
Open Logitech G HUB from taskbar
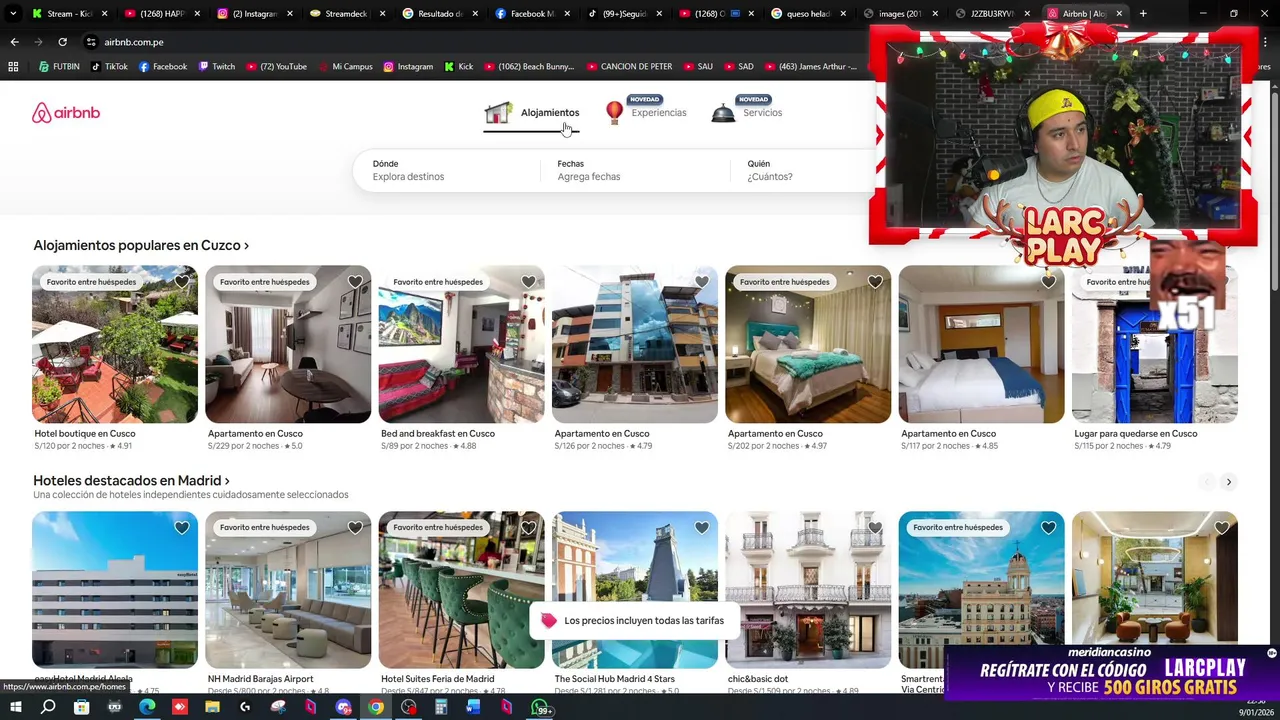pyautogui.click(x=245, y=708)
